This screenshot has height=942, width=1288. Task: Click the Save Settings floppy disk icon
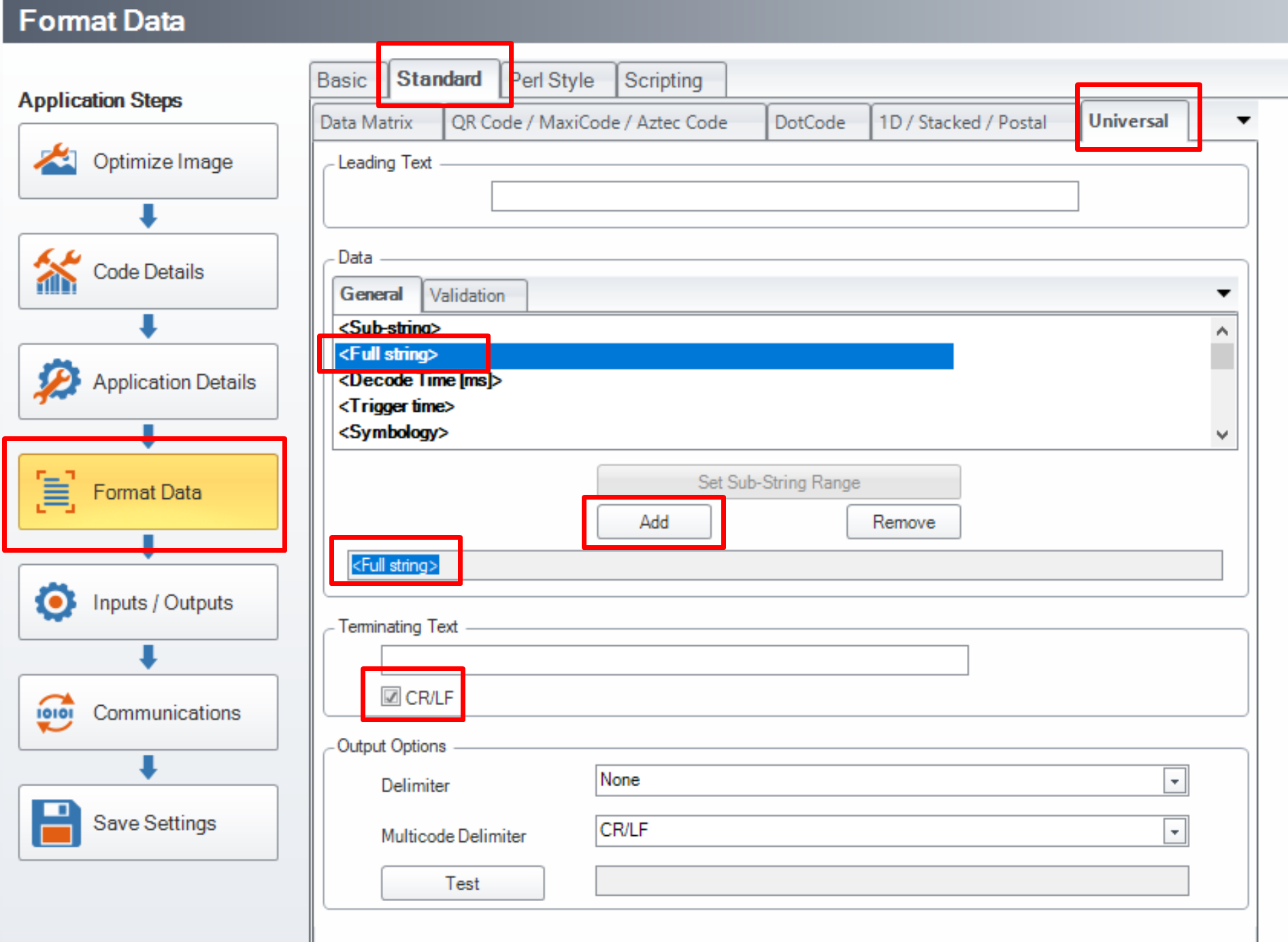coord(55,822)
